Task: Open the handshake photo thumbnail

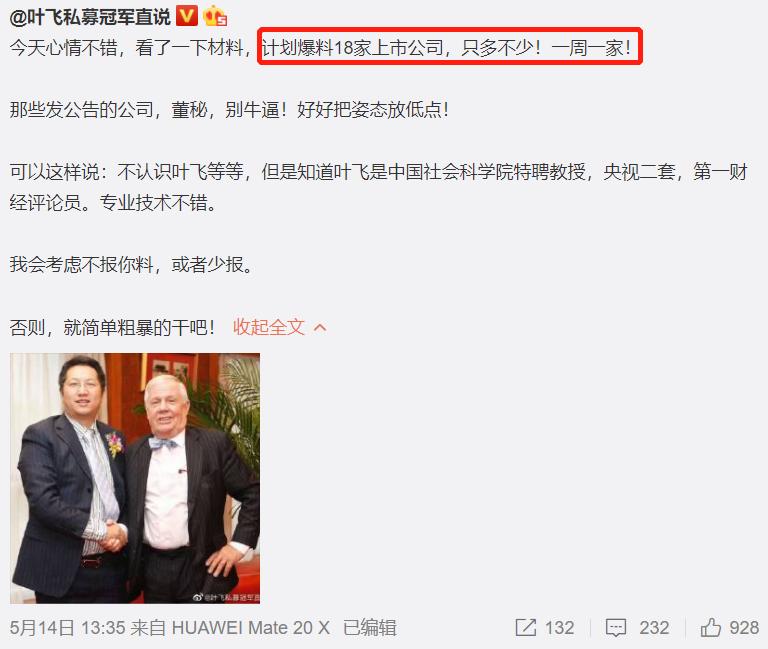Action: click(x=135, y=478)
